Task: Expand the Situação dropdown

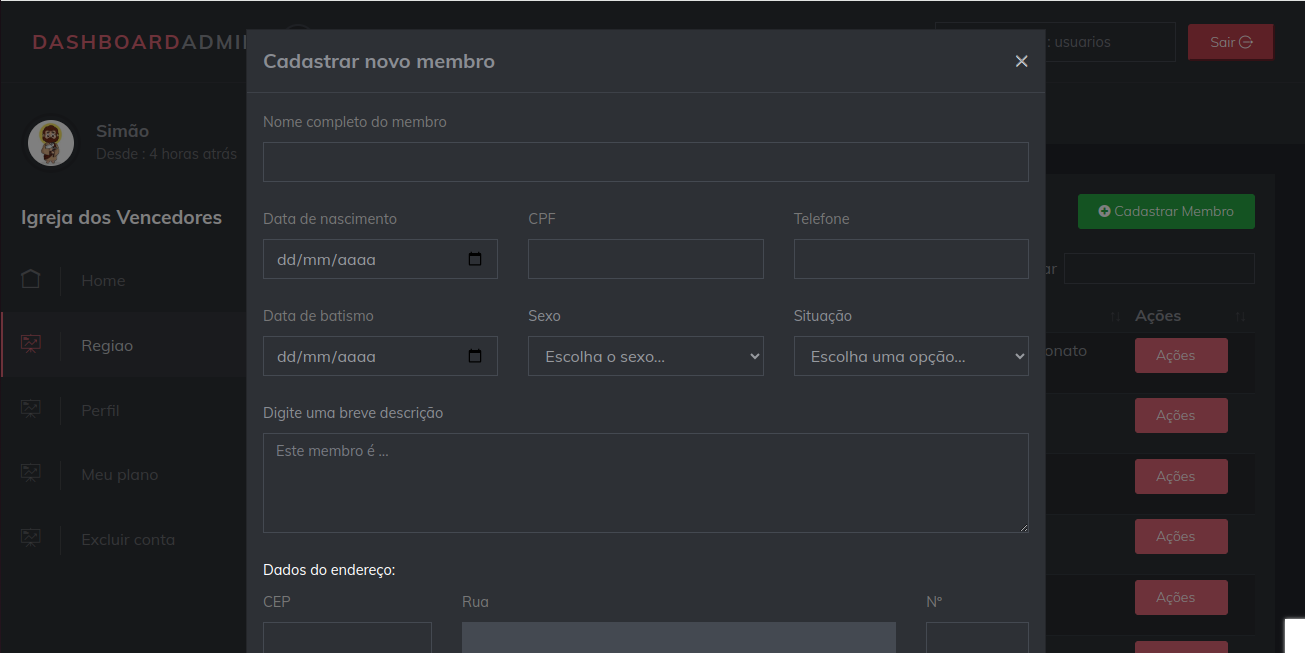Action: point(910,356)
